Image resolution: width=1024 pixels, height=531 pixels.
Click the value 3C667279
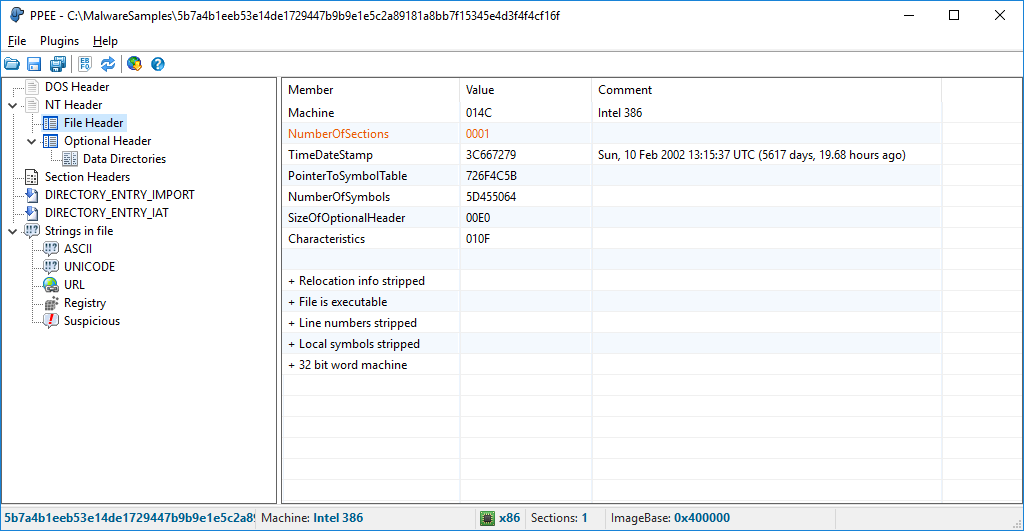490,155
